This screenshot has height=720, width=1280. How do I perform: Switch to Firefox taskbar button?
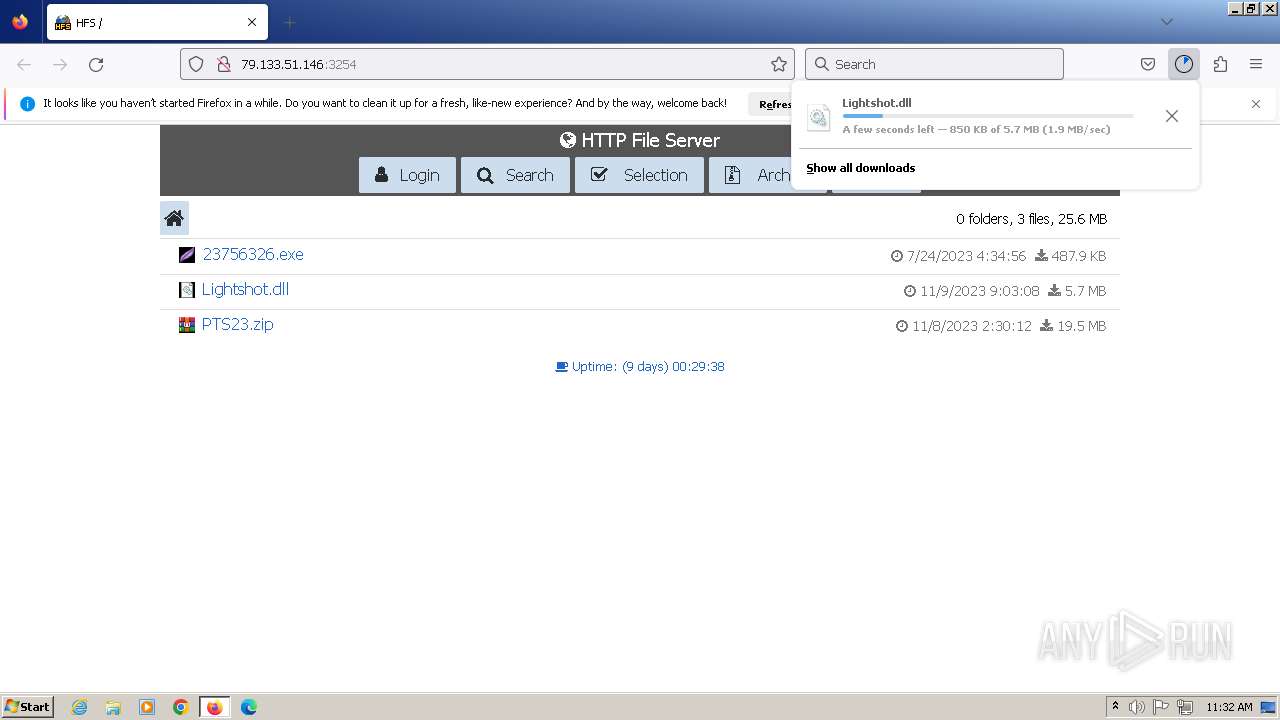point(214,707)
